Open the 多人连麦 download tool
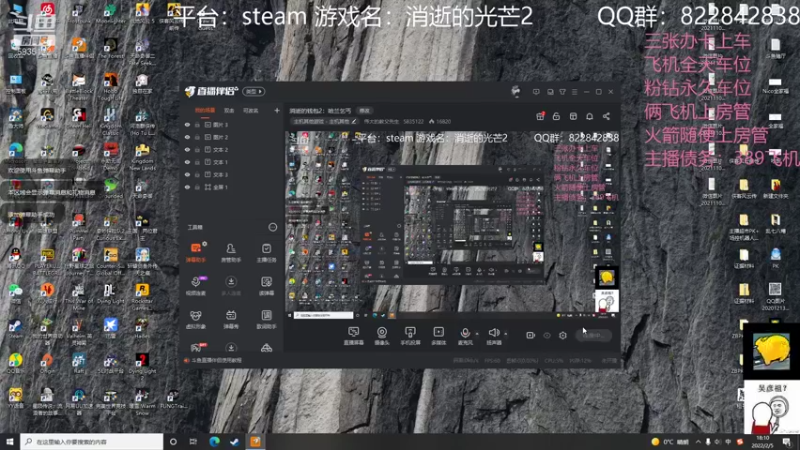The image size is (800, 450). coord(231,286)
